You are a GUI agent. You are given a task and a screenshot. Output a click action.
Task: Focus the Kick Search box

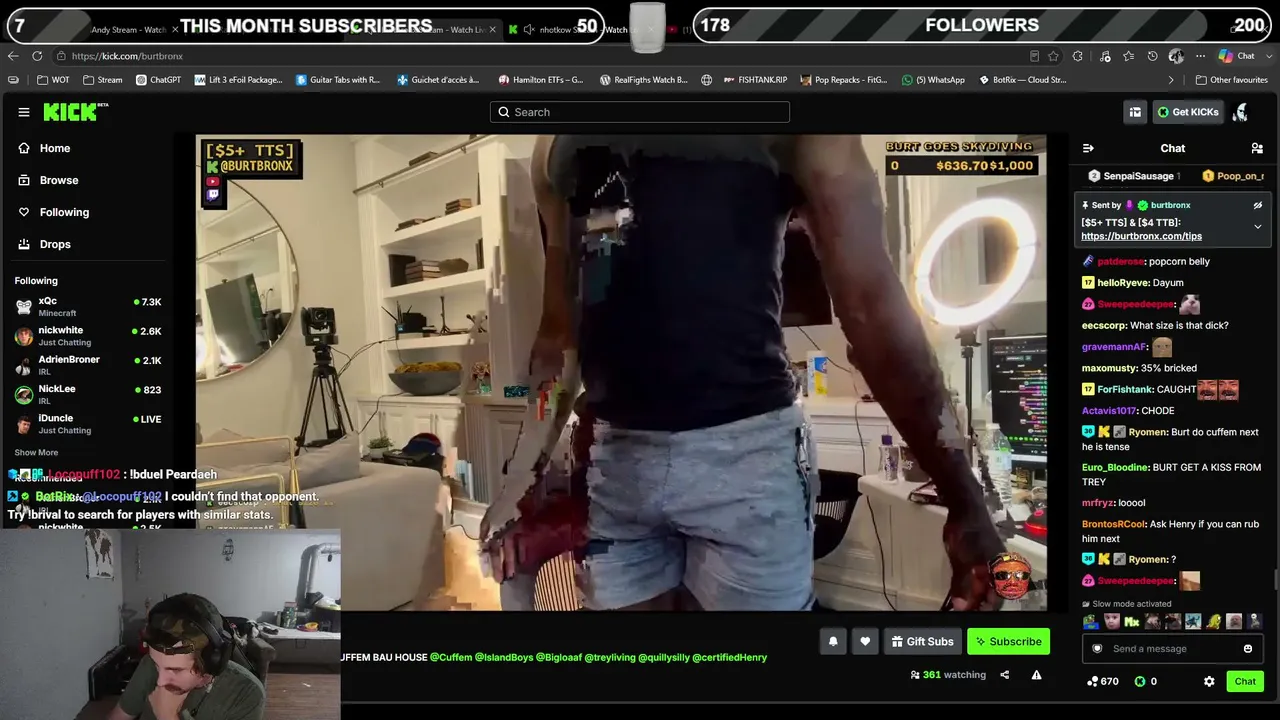(x=640, y=112)
